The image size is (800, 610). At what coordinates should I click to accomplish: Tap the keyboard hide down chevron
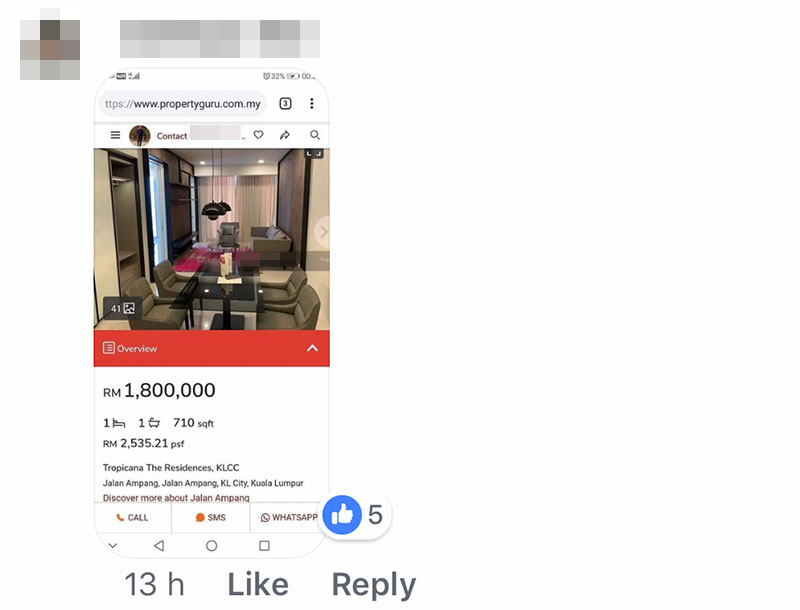[113, 546]
